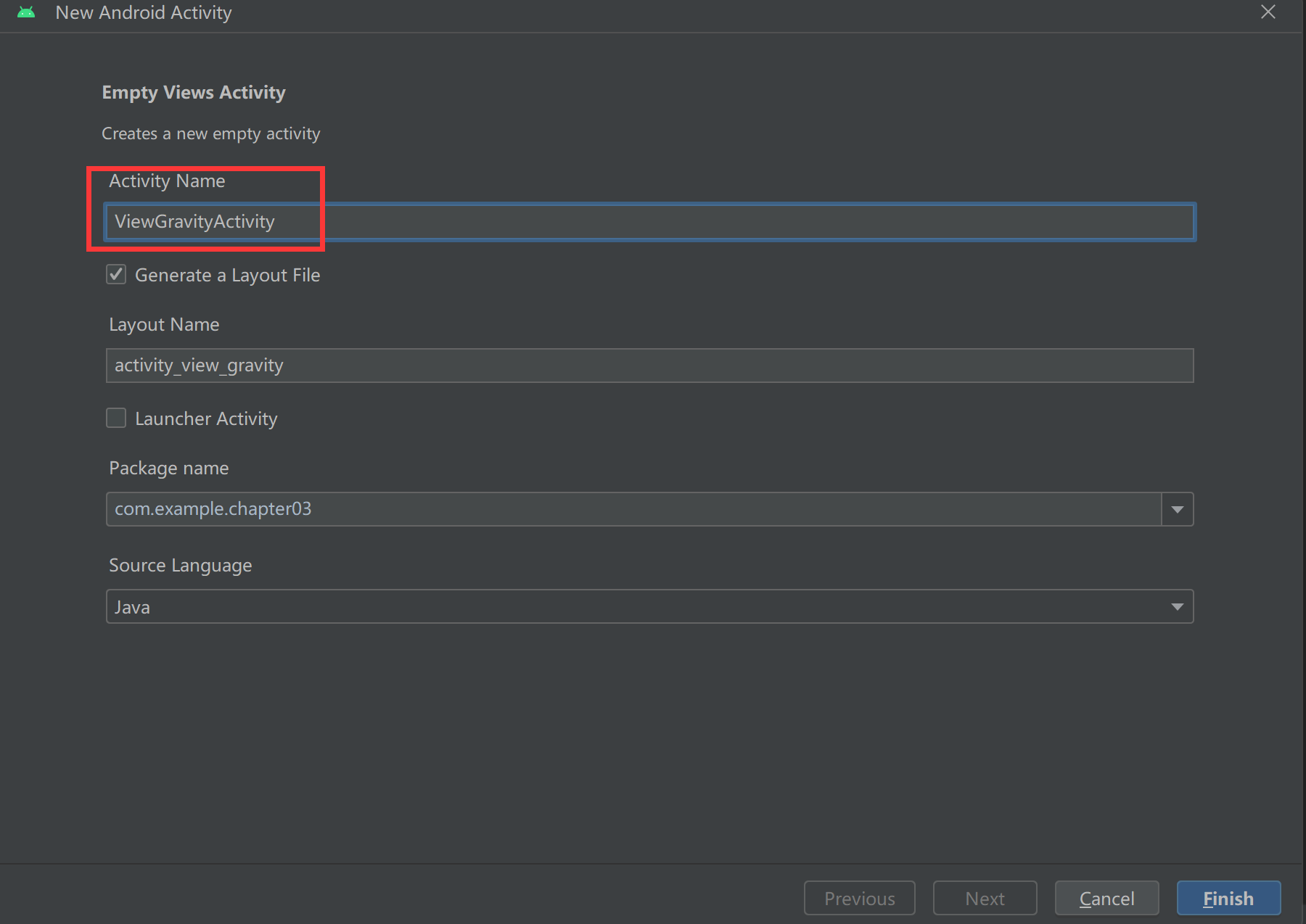Screen dimensions: 1306x924
Task: Toggle the Generate a Layout File checkbox
Action: click(x=116, y=274)
